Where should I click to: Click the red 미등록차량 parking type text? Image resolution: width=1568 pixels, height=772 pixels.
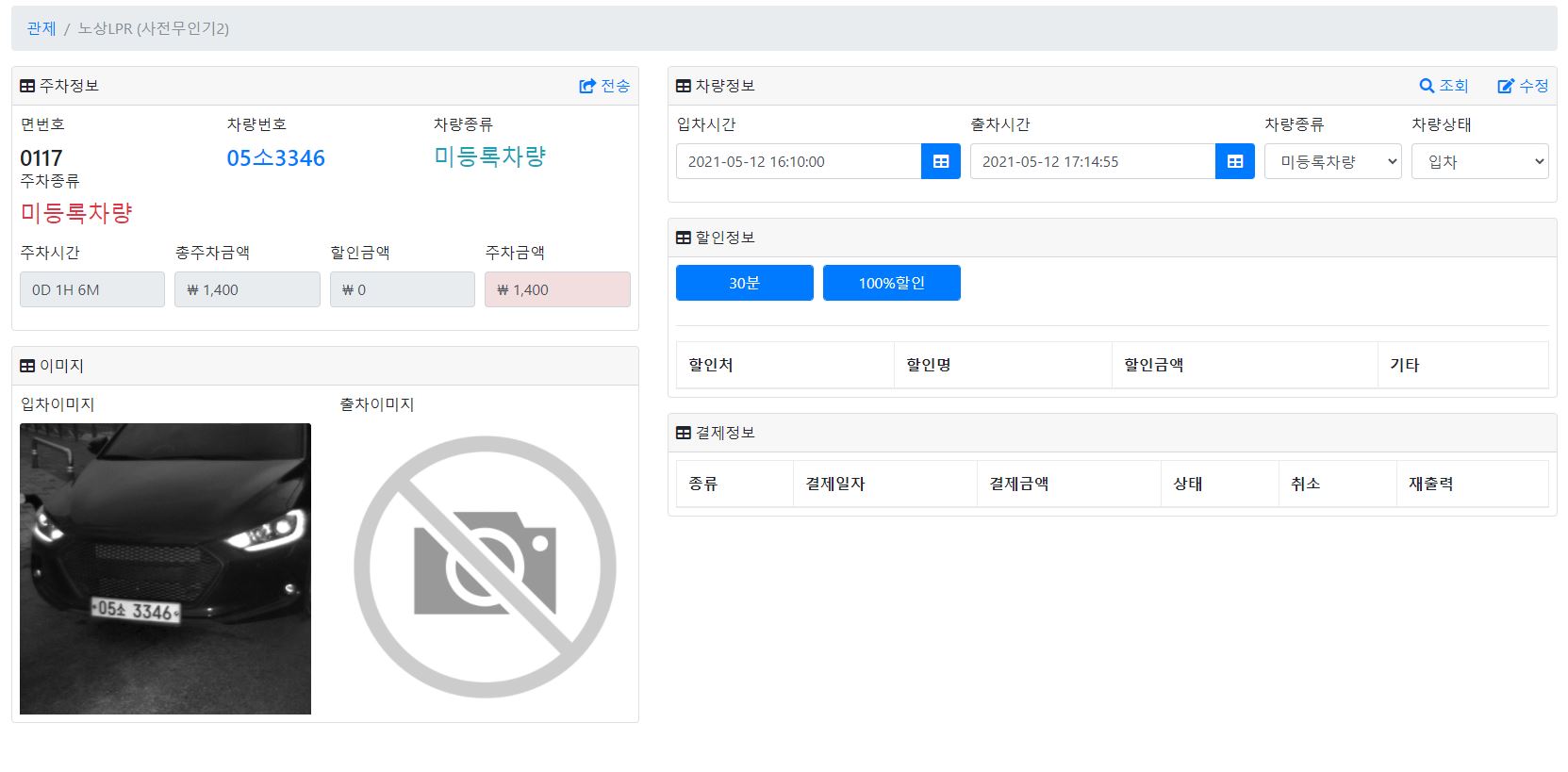(x=76, y=213)
